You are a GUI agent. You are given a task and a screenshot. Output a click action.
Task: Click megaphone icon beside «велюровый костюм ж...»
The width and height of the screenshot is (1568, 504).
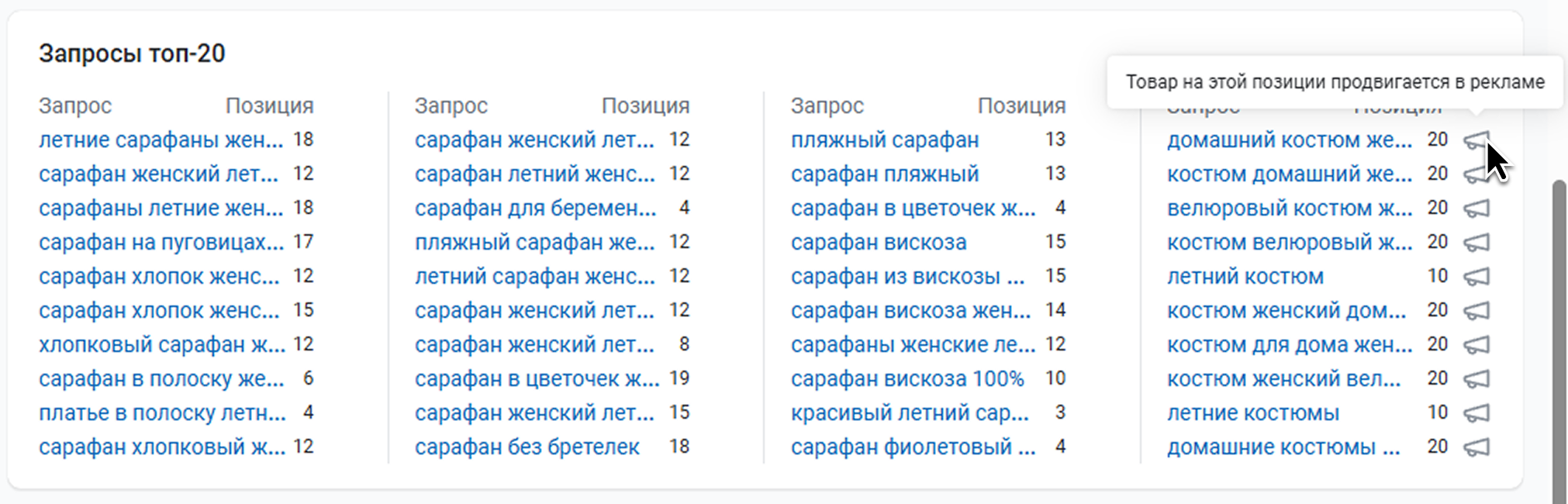[x=1476, y=209]
